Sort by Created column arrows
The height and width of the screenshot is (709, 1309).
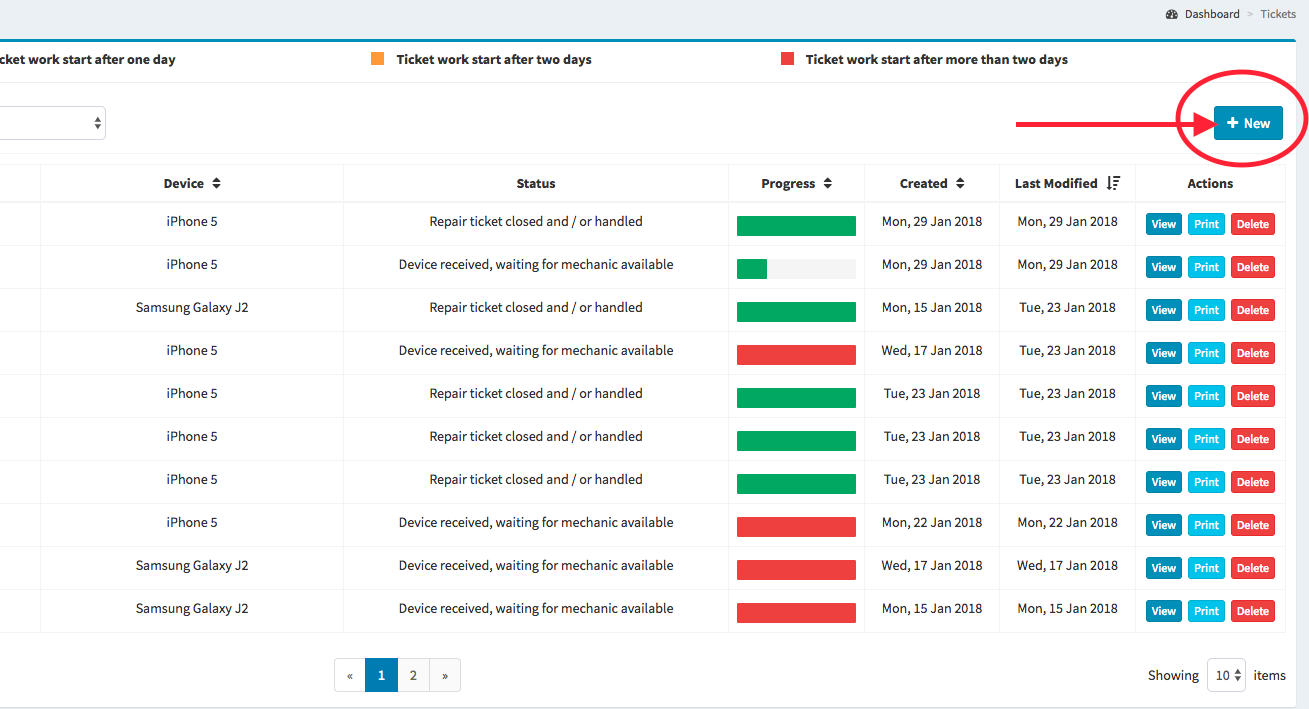(x=960, y=184)
